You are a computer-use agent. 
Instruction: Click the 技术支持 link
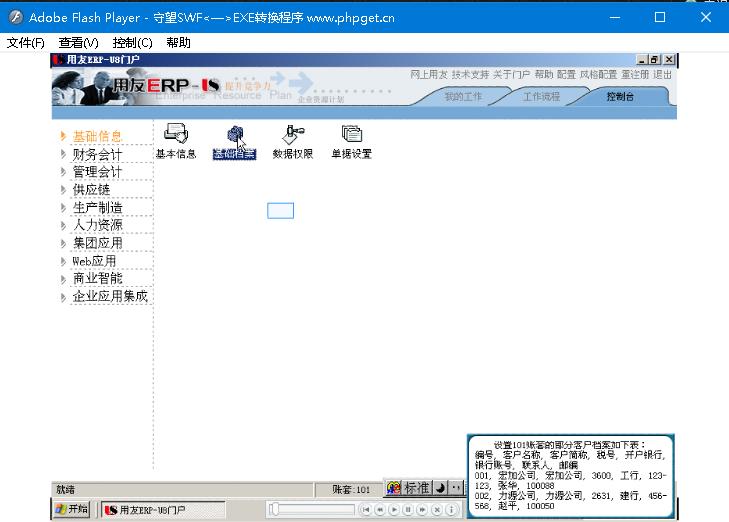tap(471, 74)
